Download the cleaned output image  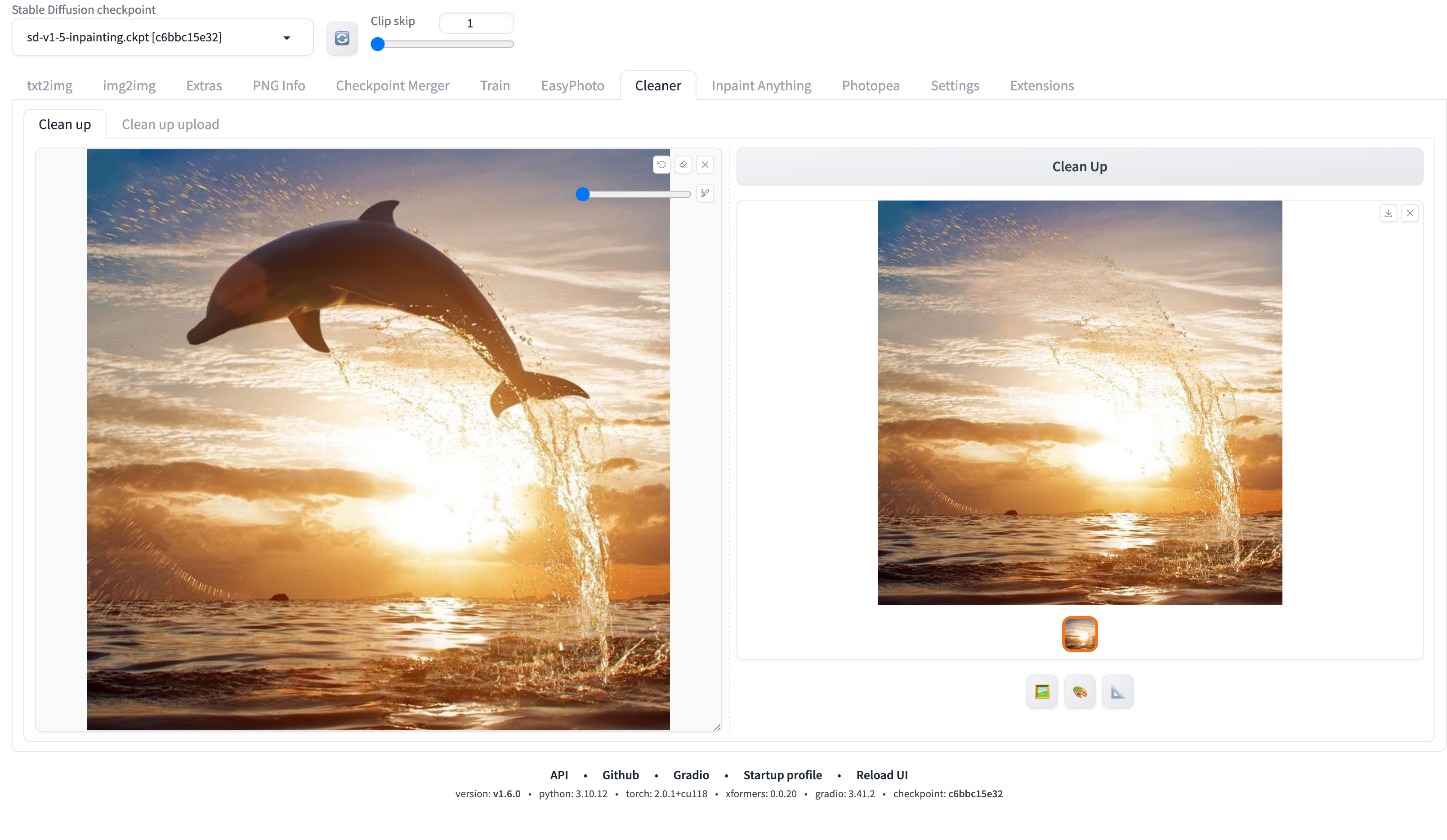(x=1389, y=214)
